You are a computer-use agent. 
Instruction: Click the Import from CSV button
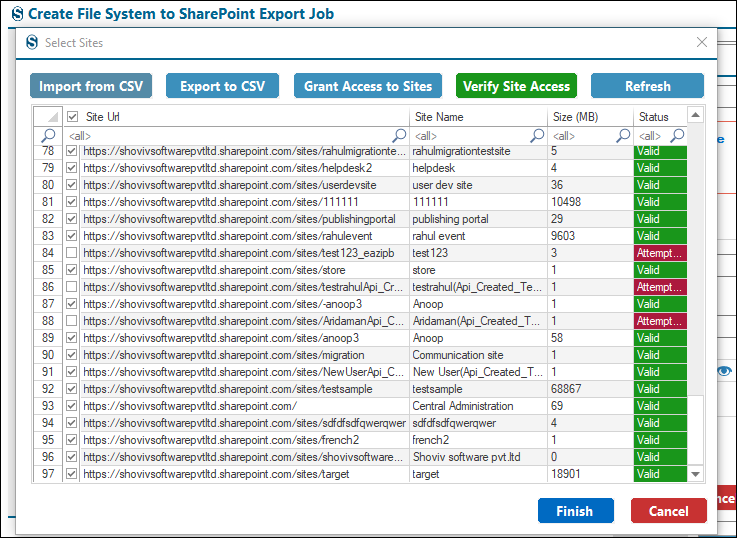pos(91,86)
